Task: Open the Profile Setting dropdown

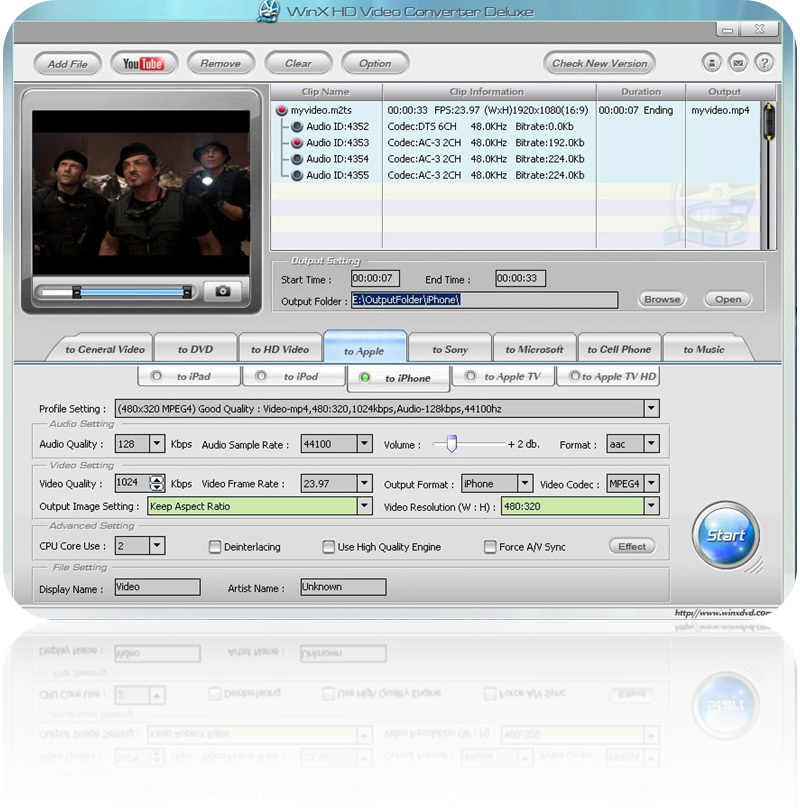Action: (652, 408)
